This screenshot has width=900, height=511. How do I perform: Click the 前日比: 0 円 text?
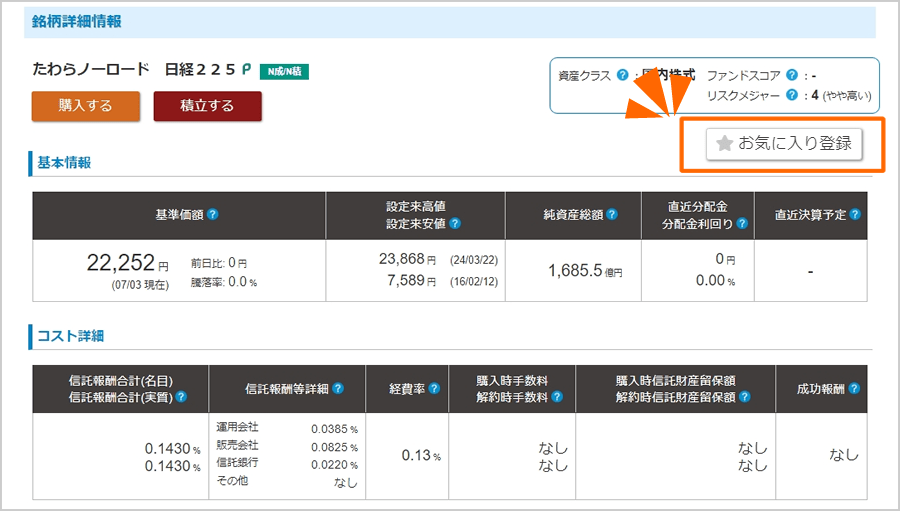coord(219,263)
